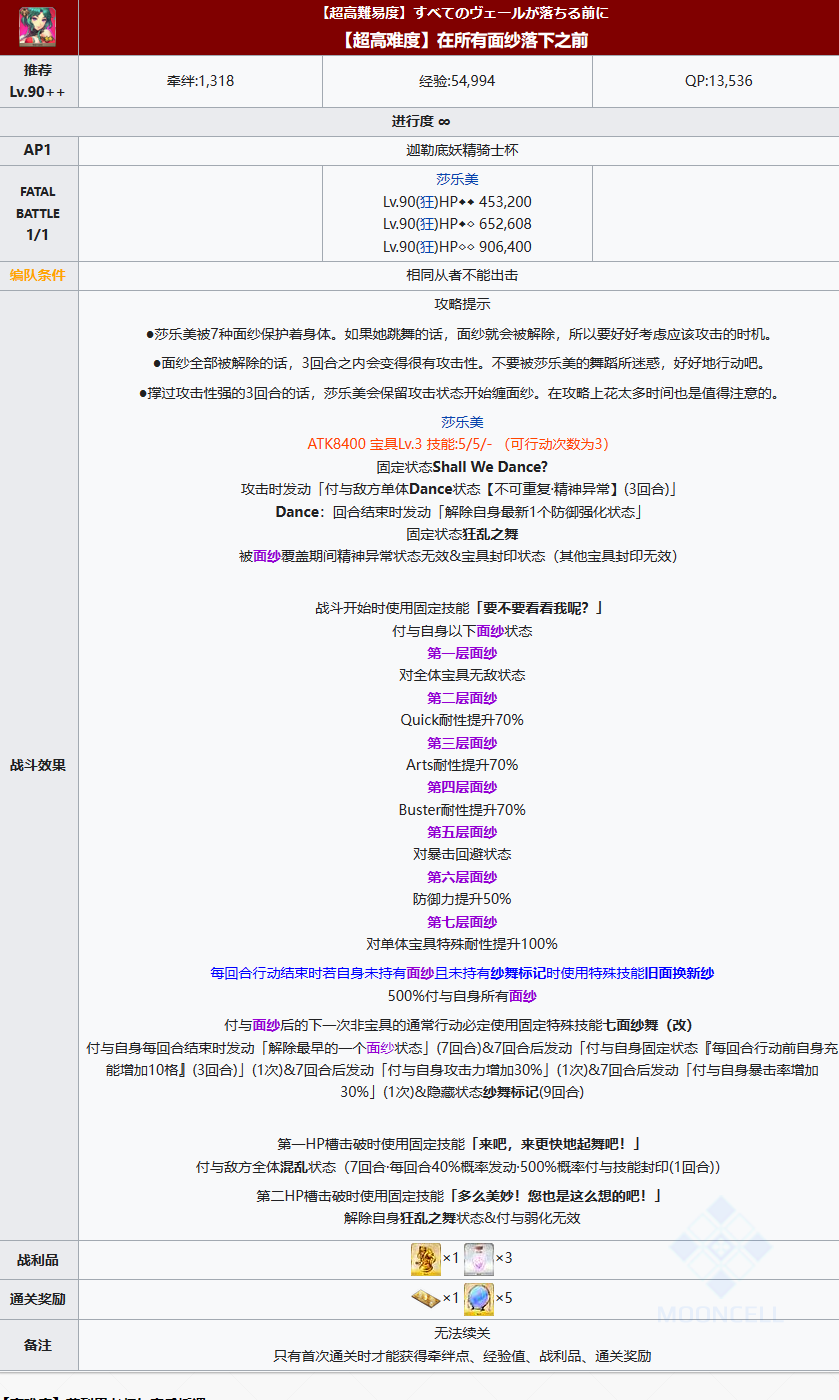
Task: Click 对单体宝具特殊耐性提升100% text
Action: 462,944
